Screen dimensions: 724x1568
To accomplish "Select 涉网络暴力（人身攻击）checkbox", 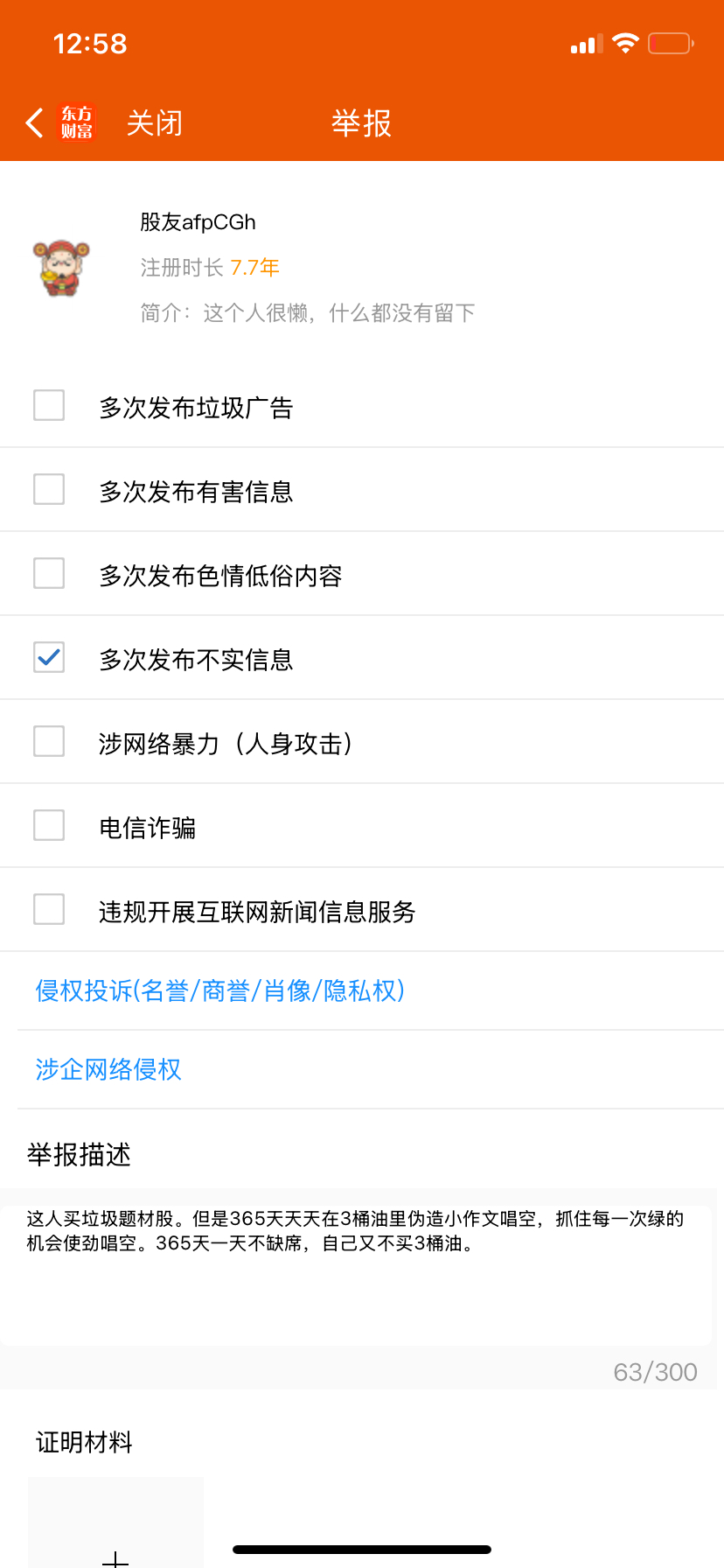I will [x=49, y=741].
